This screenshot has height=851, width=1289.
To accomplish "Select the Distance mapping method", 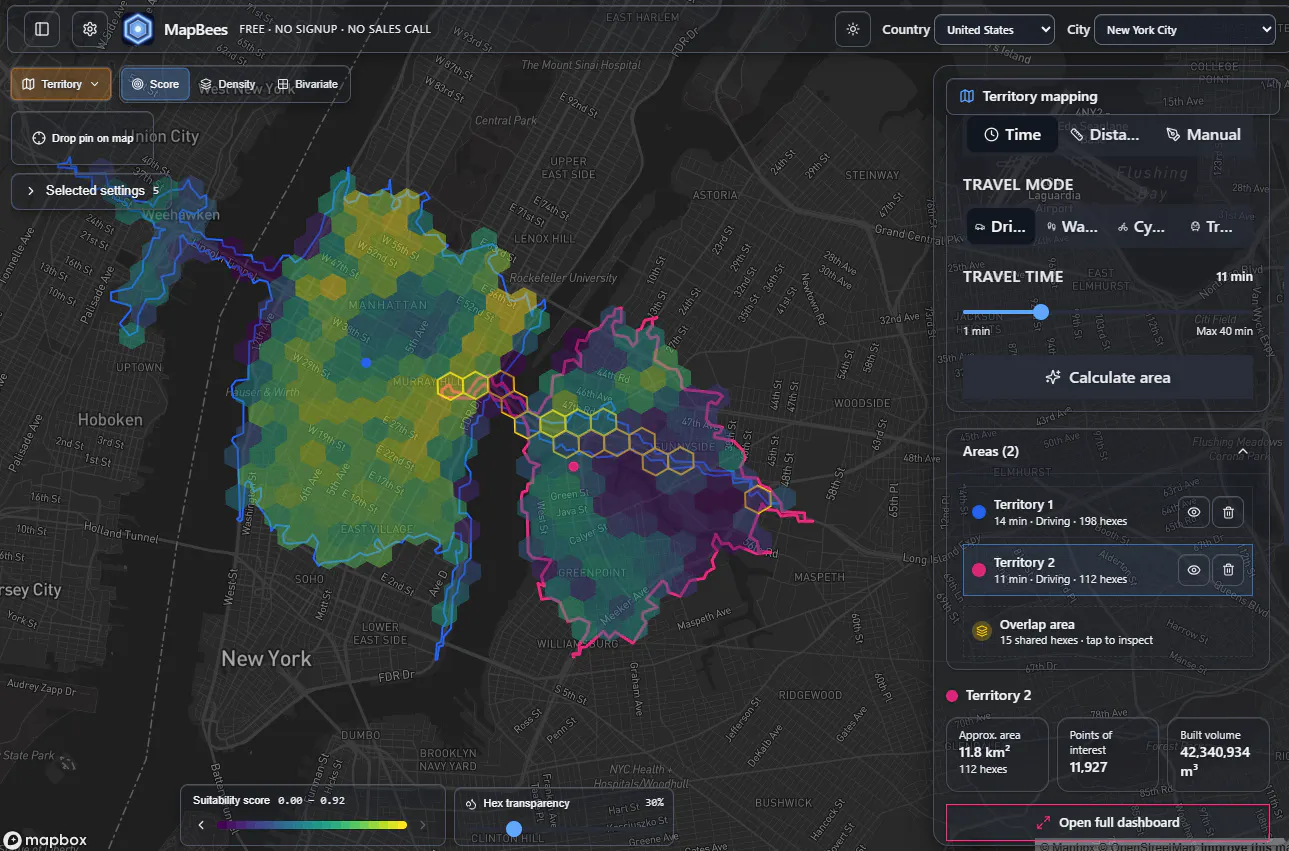I will tap(1104, 135).
